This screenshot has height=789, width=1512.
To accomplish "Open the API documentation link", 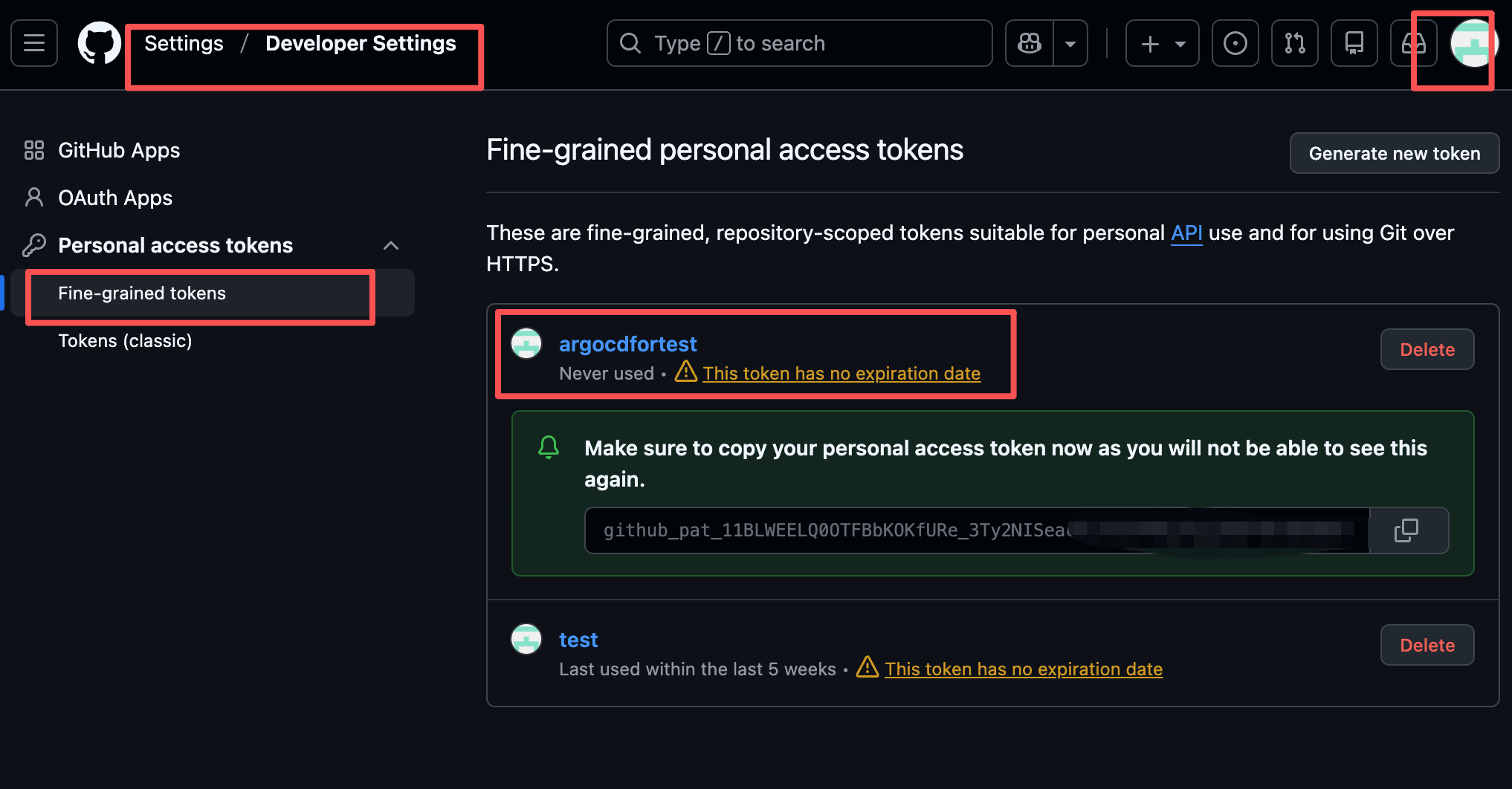I will coord(1186,233).
